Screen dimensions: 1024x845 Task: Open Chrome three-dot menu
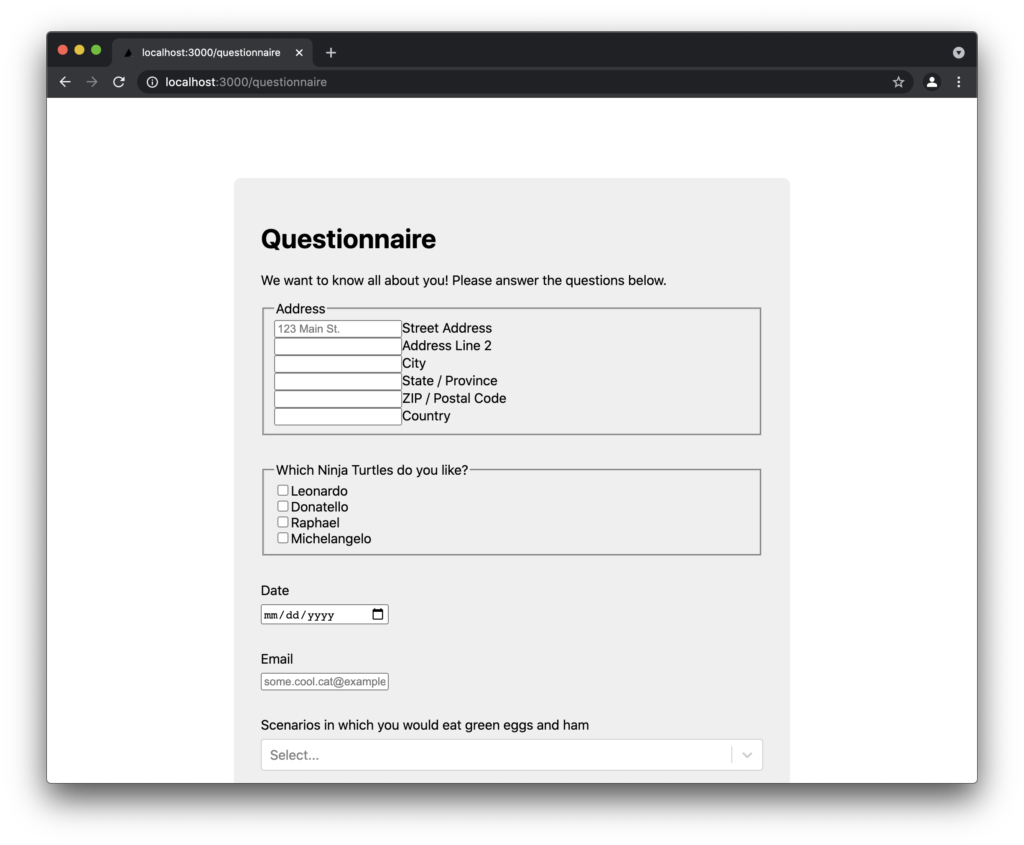(x=958, y=82)
